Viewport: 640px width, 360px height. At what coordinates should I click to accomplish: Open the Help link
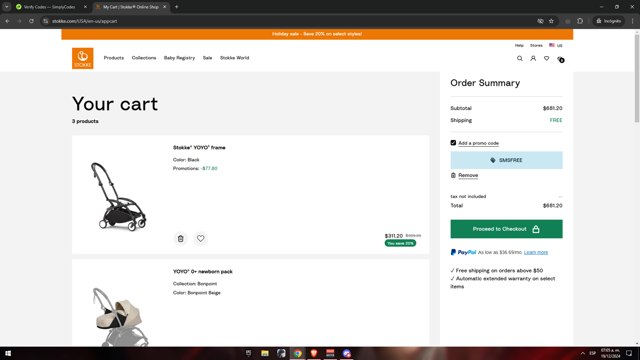[x=519, y=45]
